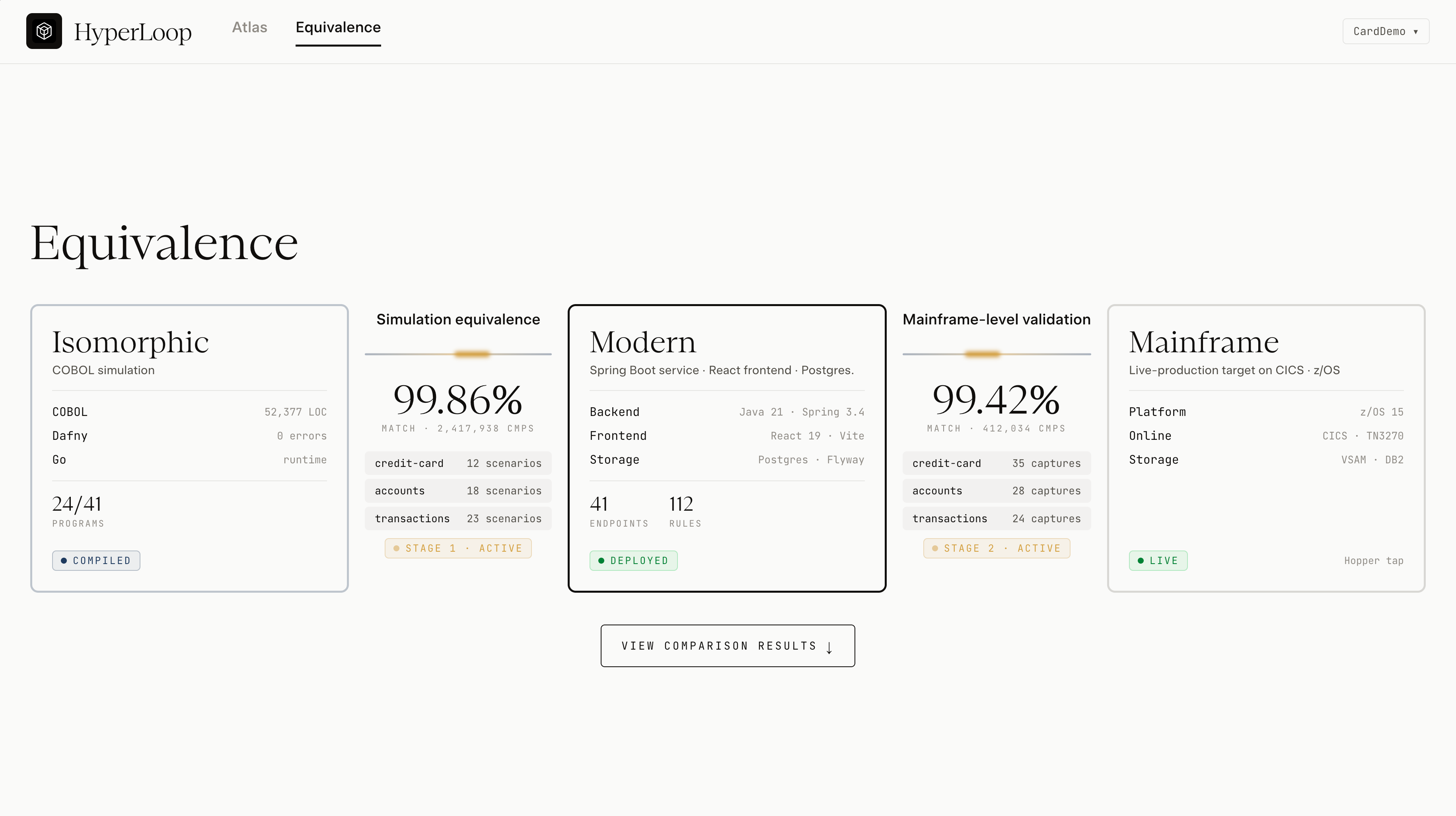Click the Equivalence page title

point(164,244)
